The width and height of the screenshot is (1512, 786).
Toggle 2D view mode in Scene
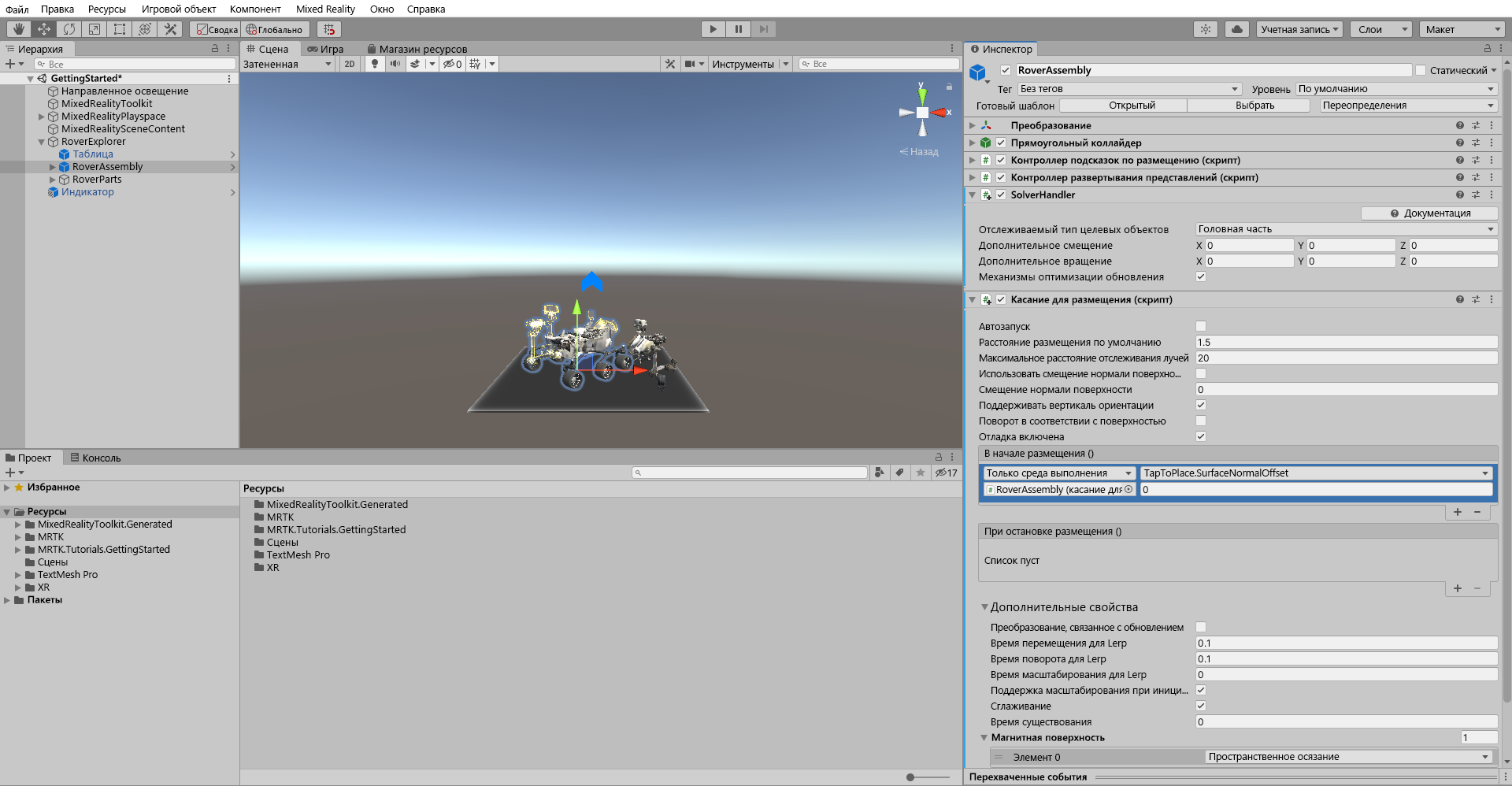tap(350, 64)
